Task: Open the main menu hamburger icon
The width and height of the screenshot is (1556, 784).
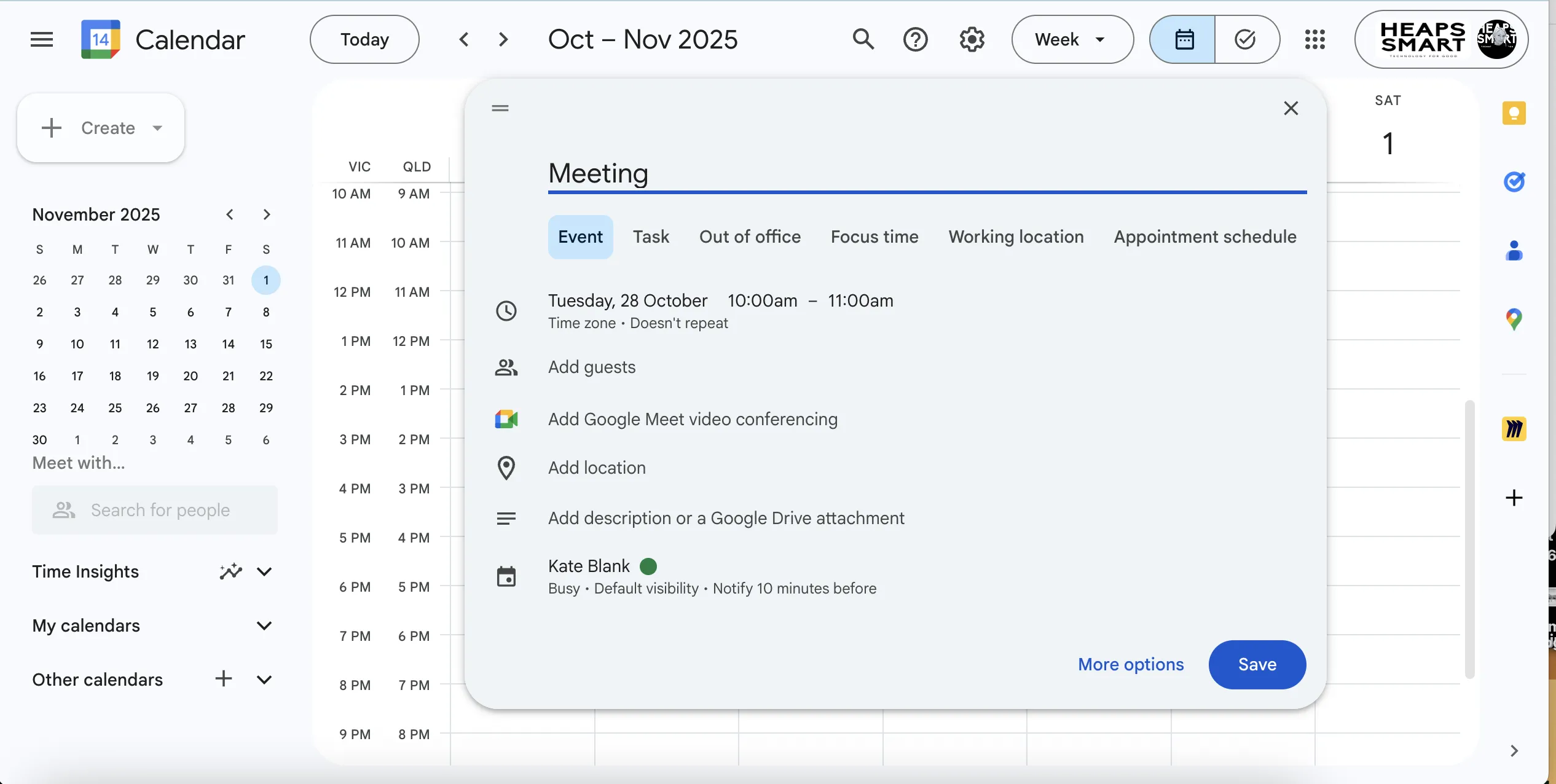Action: coord(42,39)
